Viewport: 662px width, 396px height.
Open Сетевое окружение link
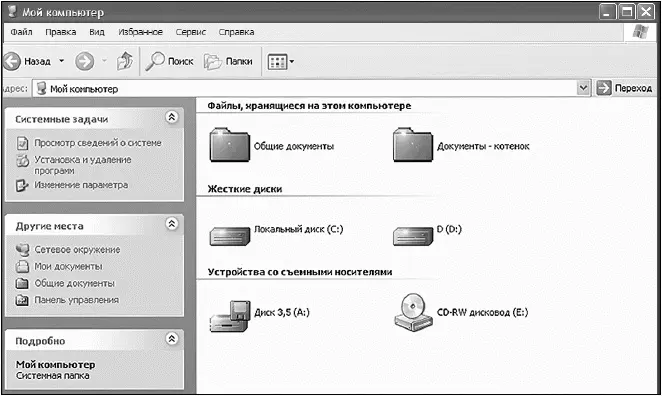pos(77,250)
